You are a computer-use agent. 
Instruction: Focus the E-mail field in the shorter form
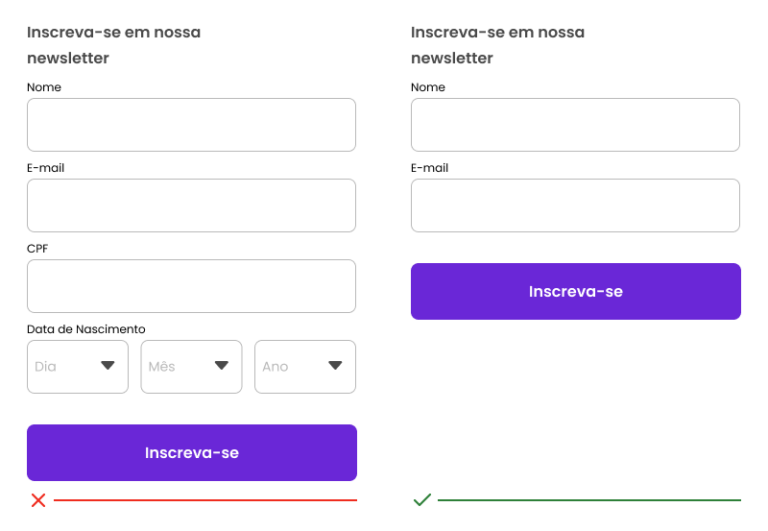point(575,206)
